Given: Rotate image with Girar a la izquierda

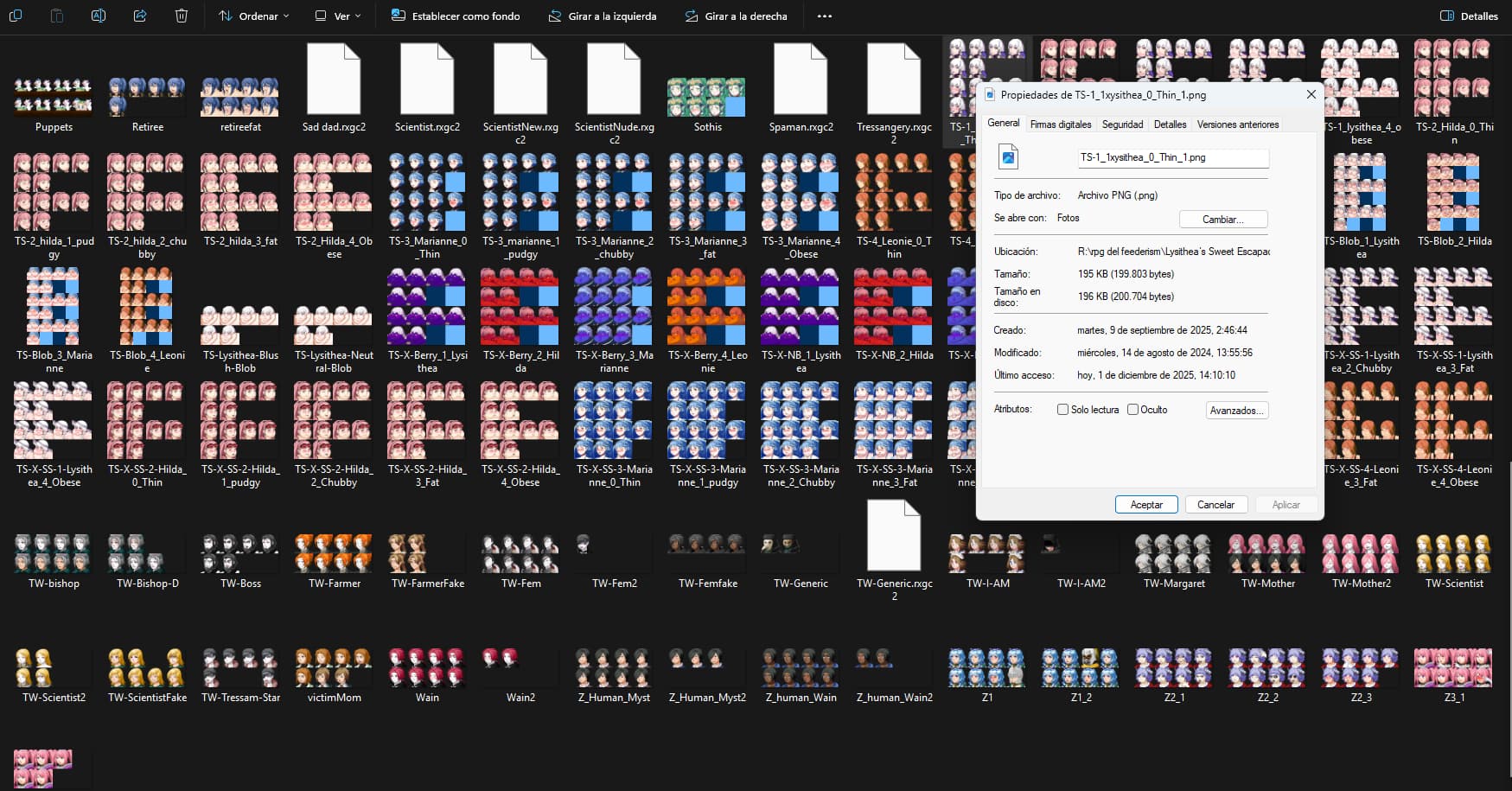Looking at the screenshot, I should (603, 16).
